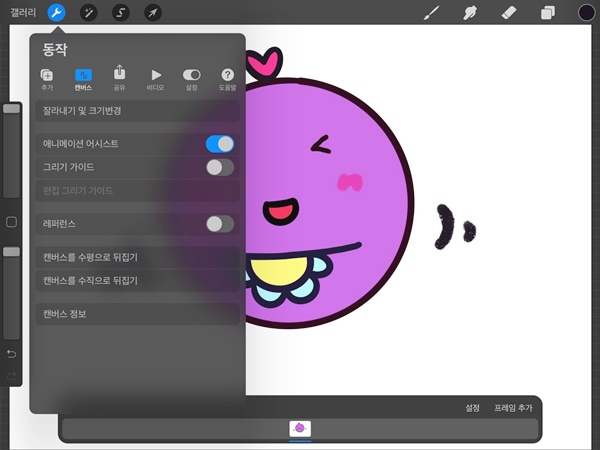Image resolution: width=600 pixels, height=450 pixels.
Task: Close the Actions wrench menu
Action: (56, 13)
